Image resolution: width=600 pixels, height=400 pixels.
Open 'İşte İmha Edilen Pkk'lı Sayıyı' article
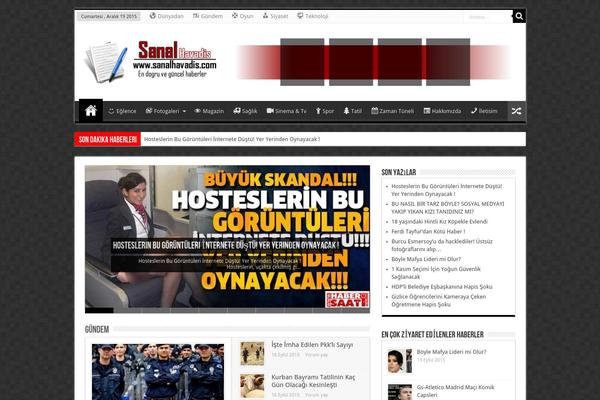click(x=312, y=344)
